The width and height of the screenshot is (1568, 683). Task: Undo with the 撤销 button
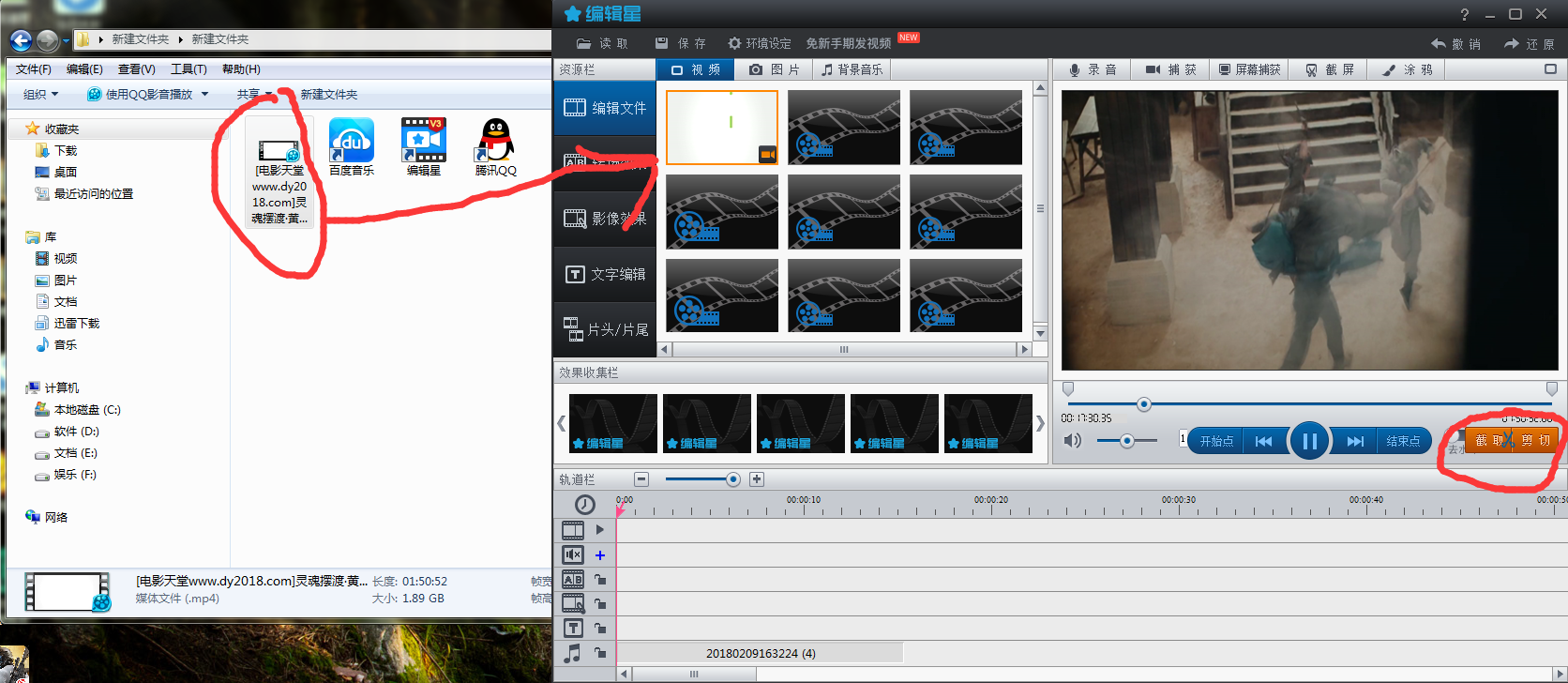coord(1455,44)
